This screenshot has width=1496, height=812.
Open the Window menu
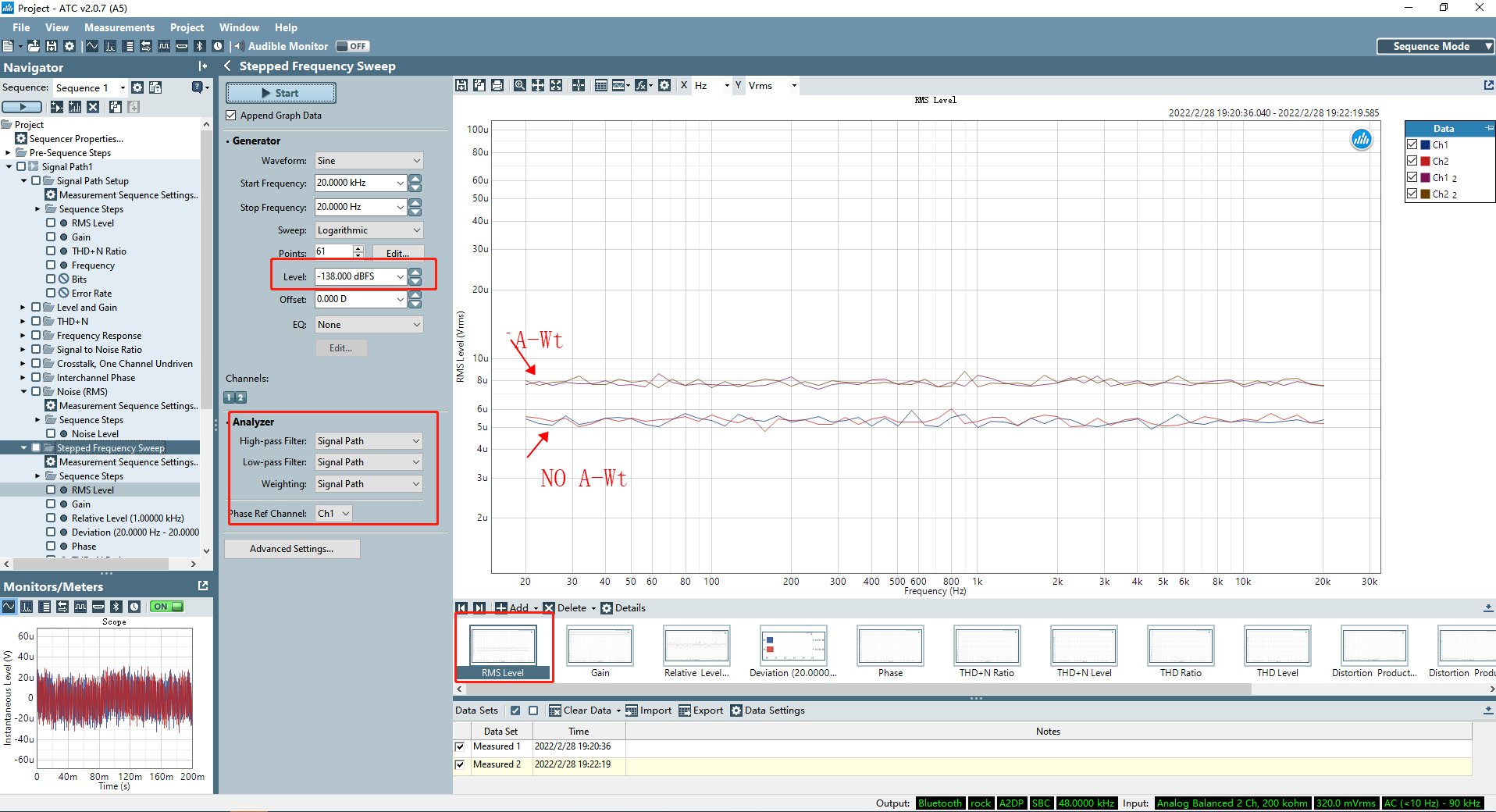click(x=239, y=27)
